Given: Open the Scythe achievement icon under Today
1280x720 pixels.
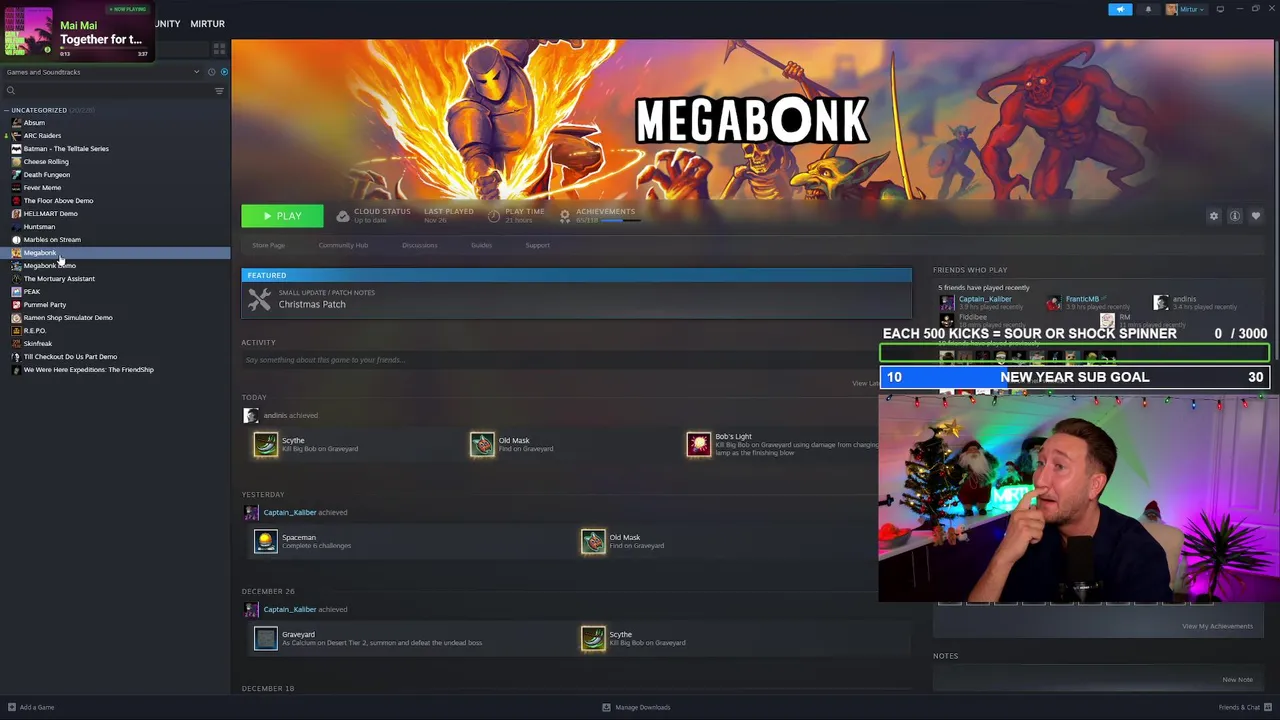Looking at the screenshot, I should (x=265, y=444).
